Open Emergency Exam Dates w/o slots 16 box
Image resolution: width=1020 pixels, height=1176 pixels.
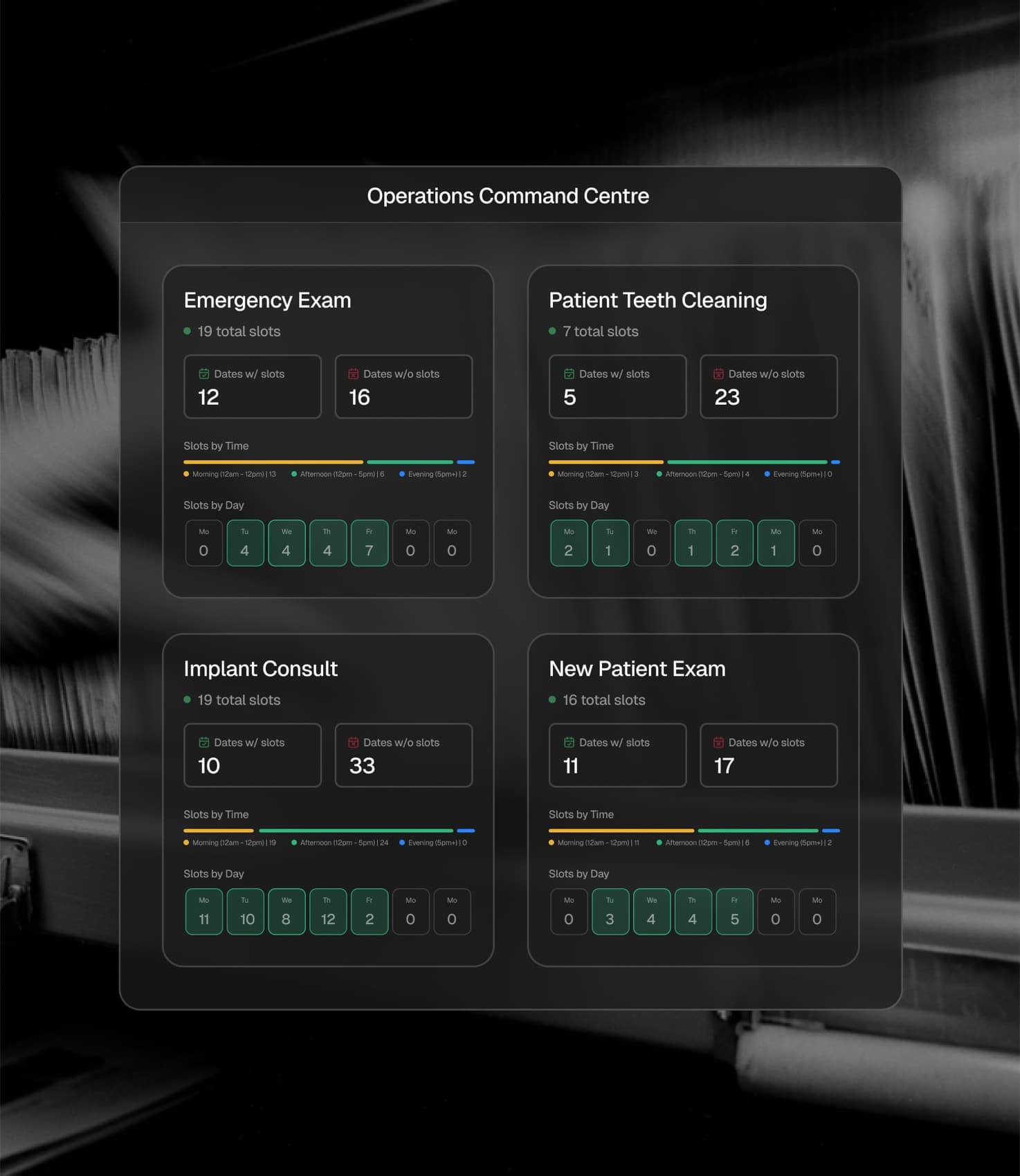[x=403, y=387]
